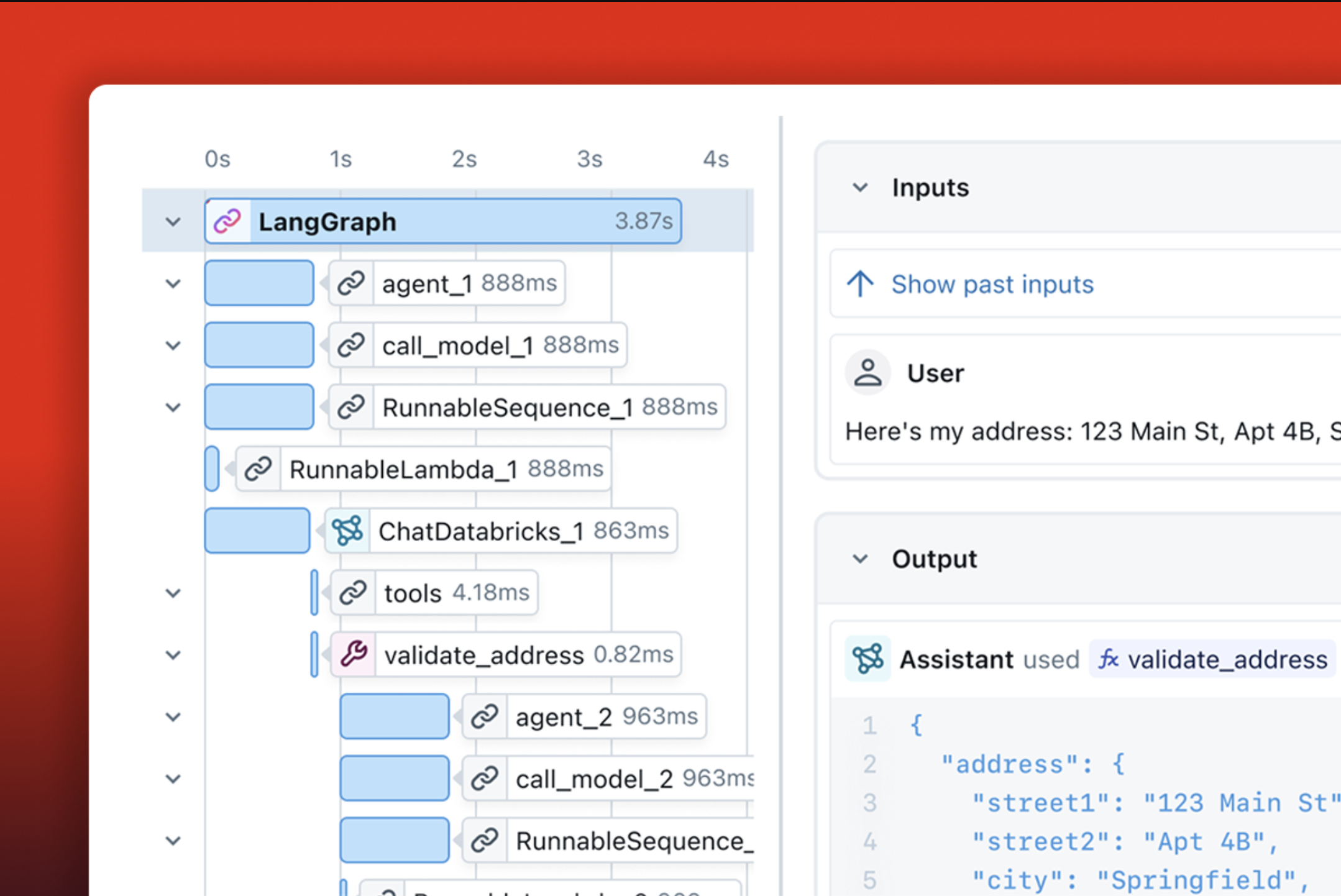Collapse the validate_address span
This screenshot has width=1341, height=896.
[172, 654]
